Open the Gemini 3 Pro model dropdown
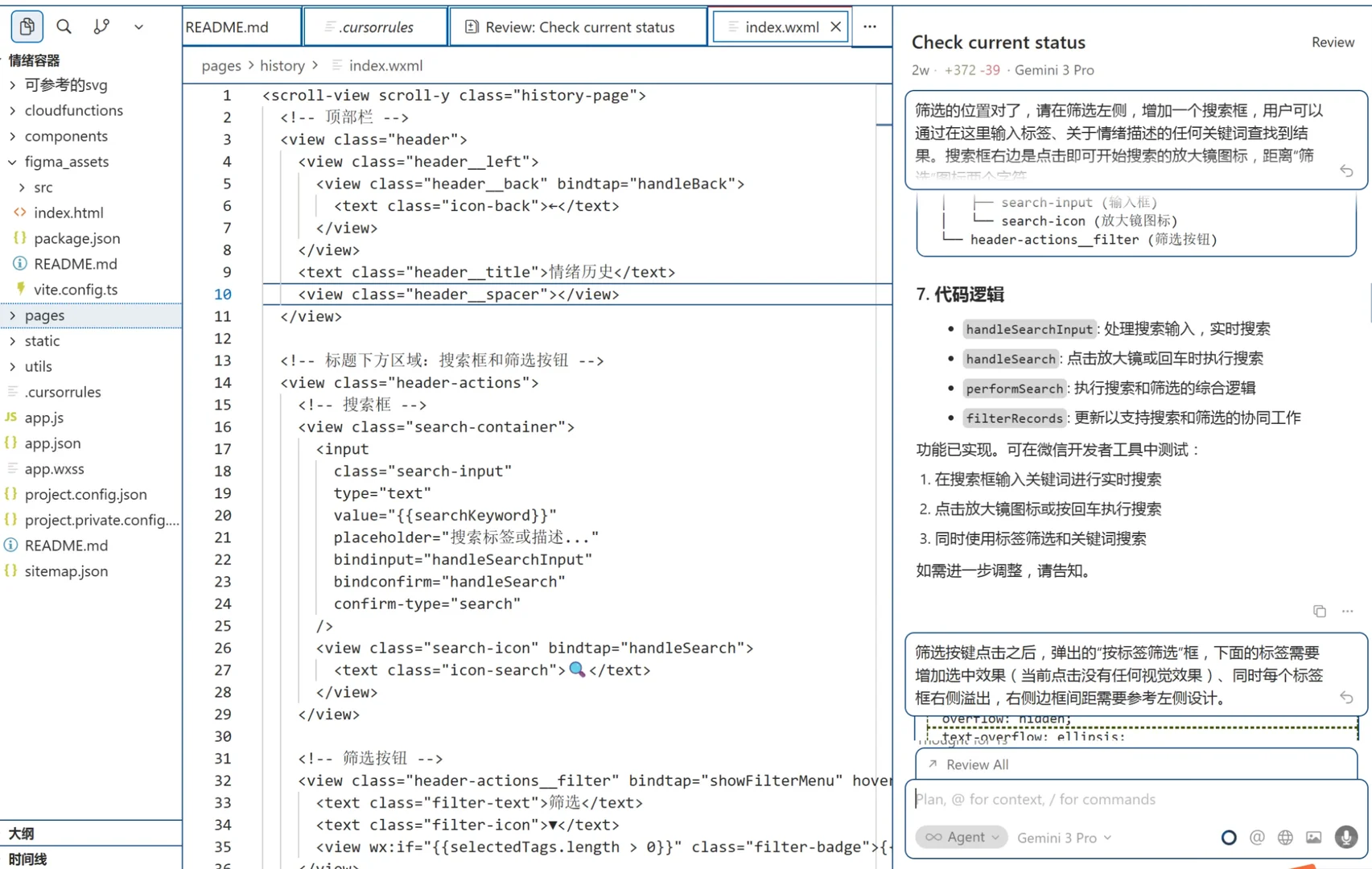 [1064, 838]
